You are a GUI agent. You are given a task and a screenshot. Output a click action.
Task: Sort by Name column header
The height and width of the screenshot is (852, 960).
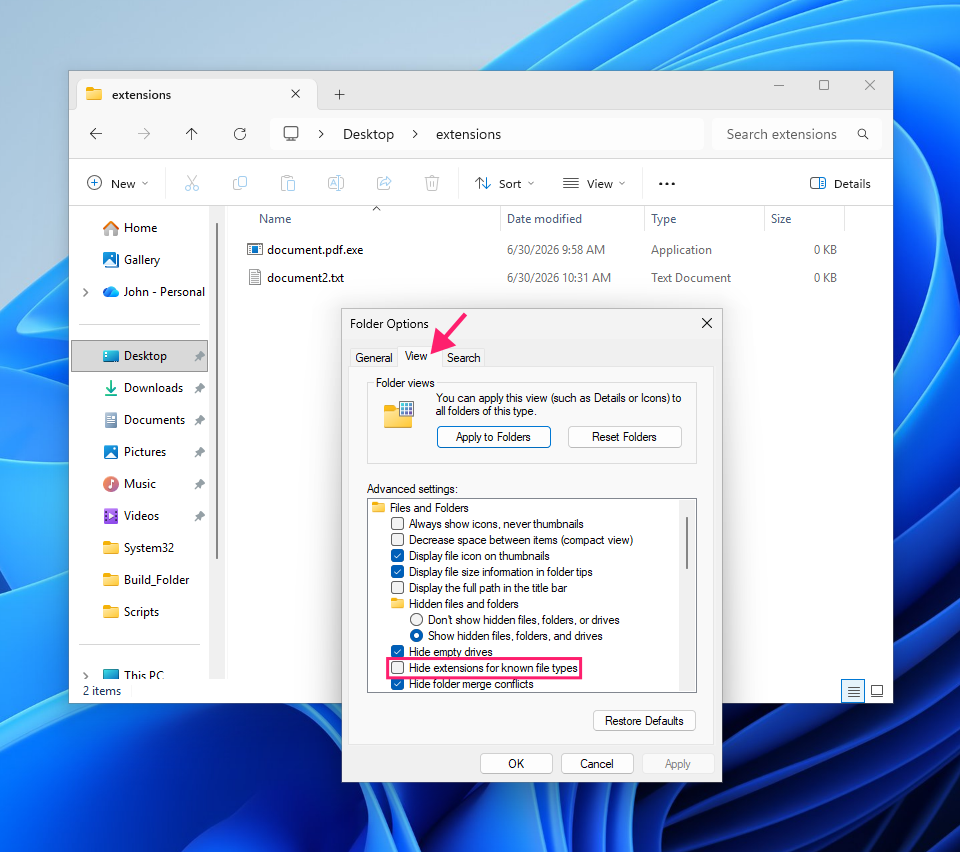(275, 219)
